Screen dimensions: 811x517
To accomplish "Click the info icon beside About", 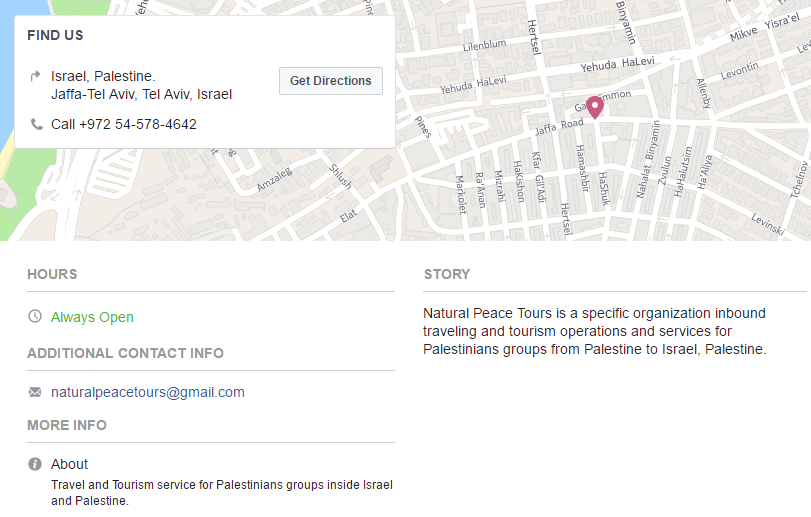I will [35, 464].
